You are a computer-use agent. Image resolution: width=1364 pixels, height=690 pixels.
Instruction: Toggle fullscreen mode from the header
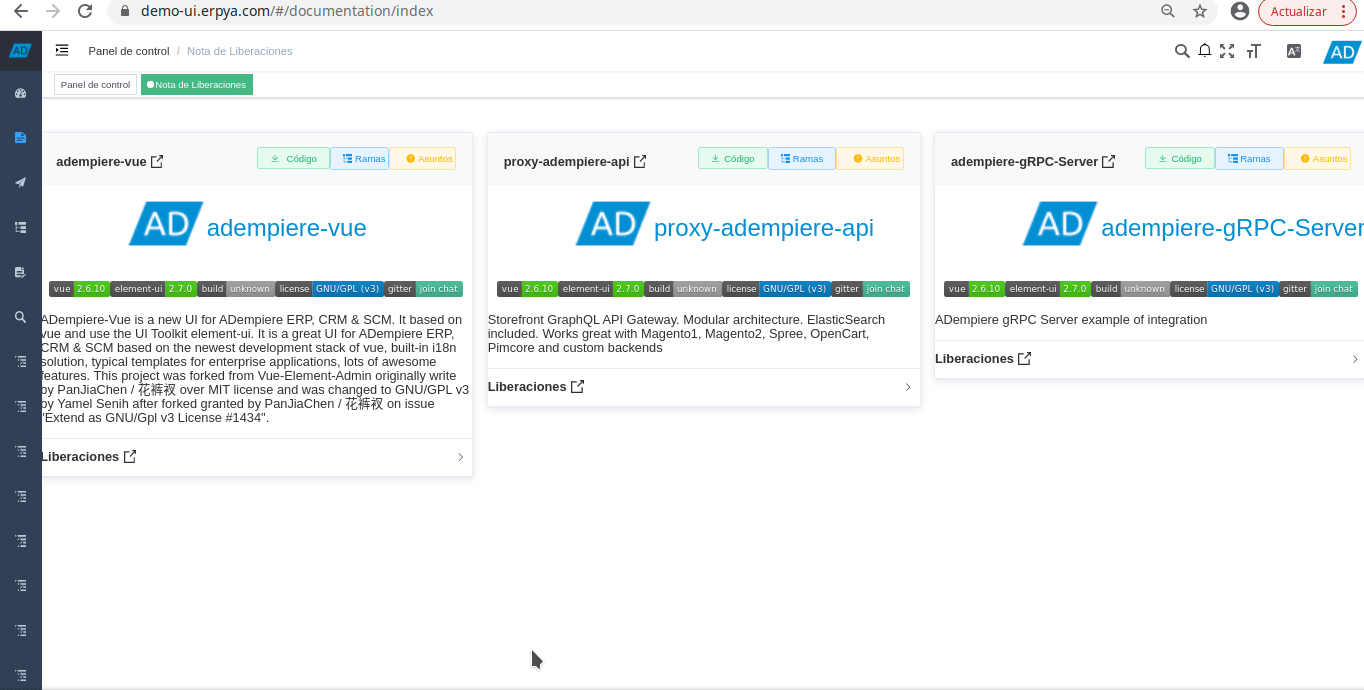[1228, 51]
